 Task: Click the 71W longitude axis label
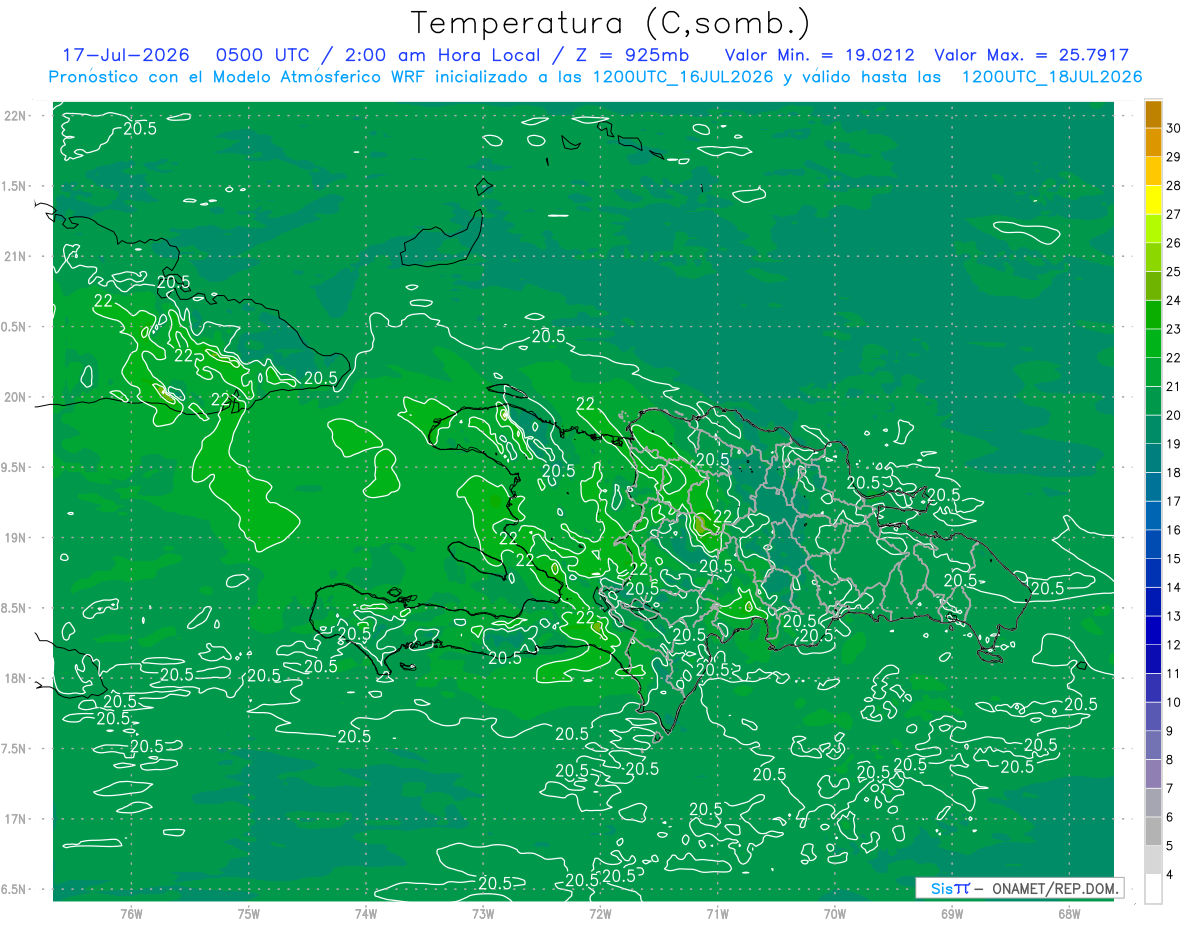[x=717, y=913]
